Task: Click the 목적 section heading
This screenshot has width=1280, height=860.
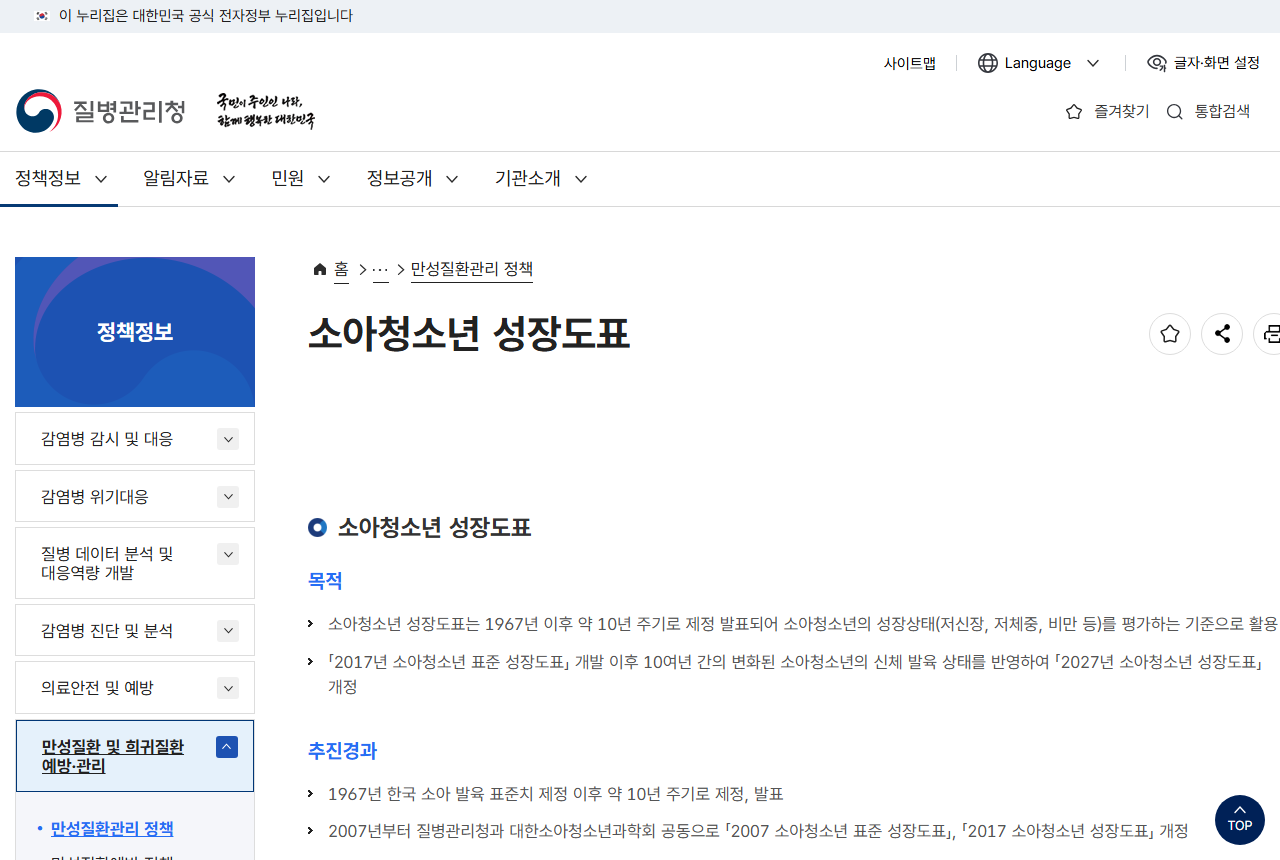Action: [325, 581]
